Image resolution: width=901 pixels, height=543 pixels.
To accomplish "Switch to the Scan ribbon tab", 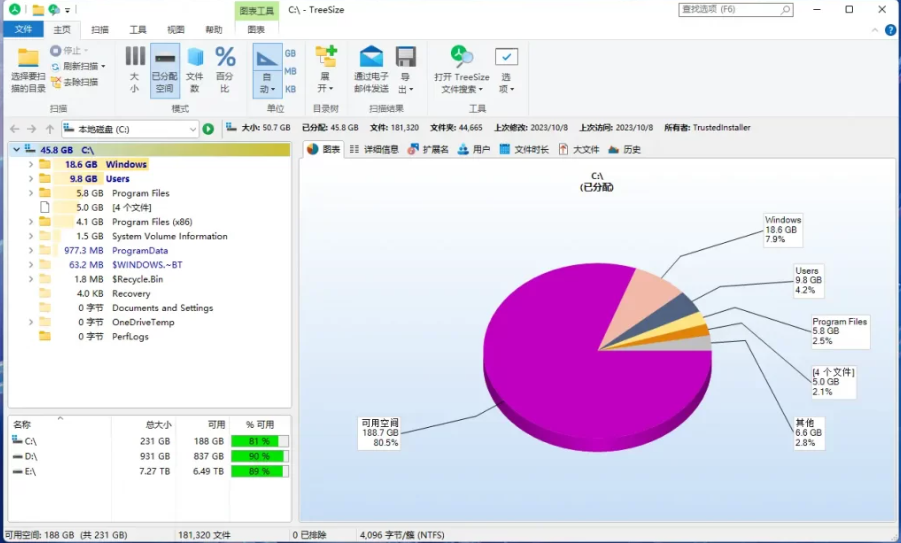I will pyautogui.click(x=99, y=29).
